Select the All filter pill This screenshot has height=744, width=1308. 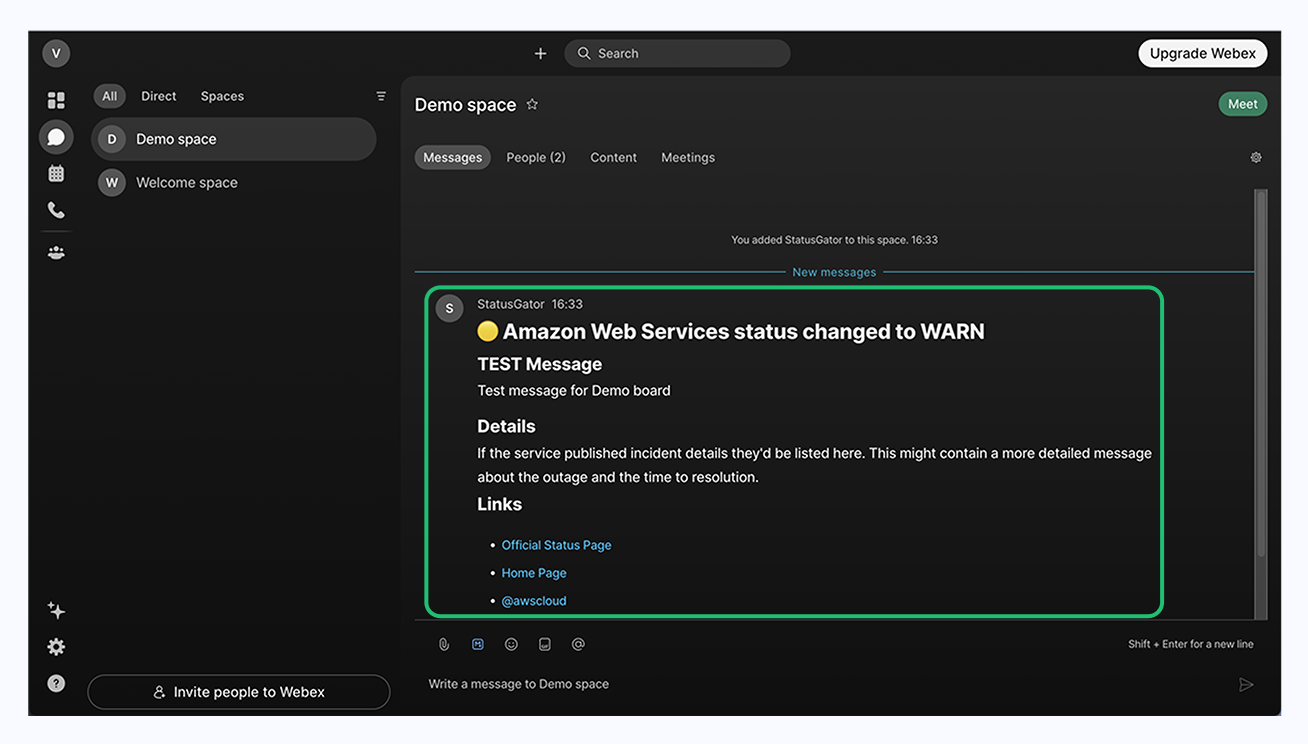[x=109, y=96]
